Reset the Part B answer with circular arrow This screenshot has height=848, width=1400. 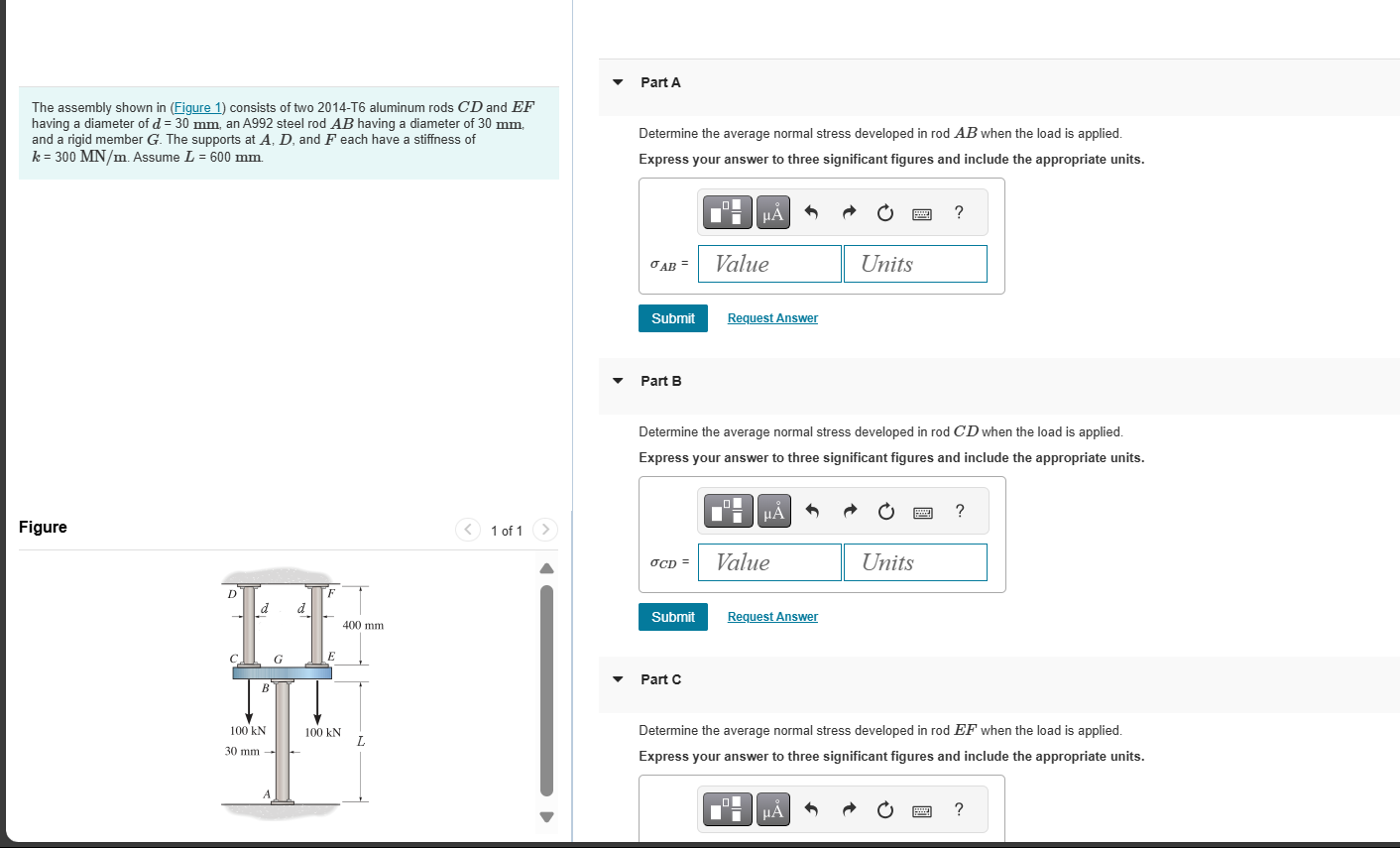(x=885, y=510)
